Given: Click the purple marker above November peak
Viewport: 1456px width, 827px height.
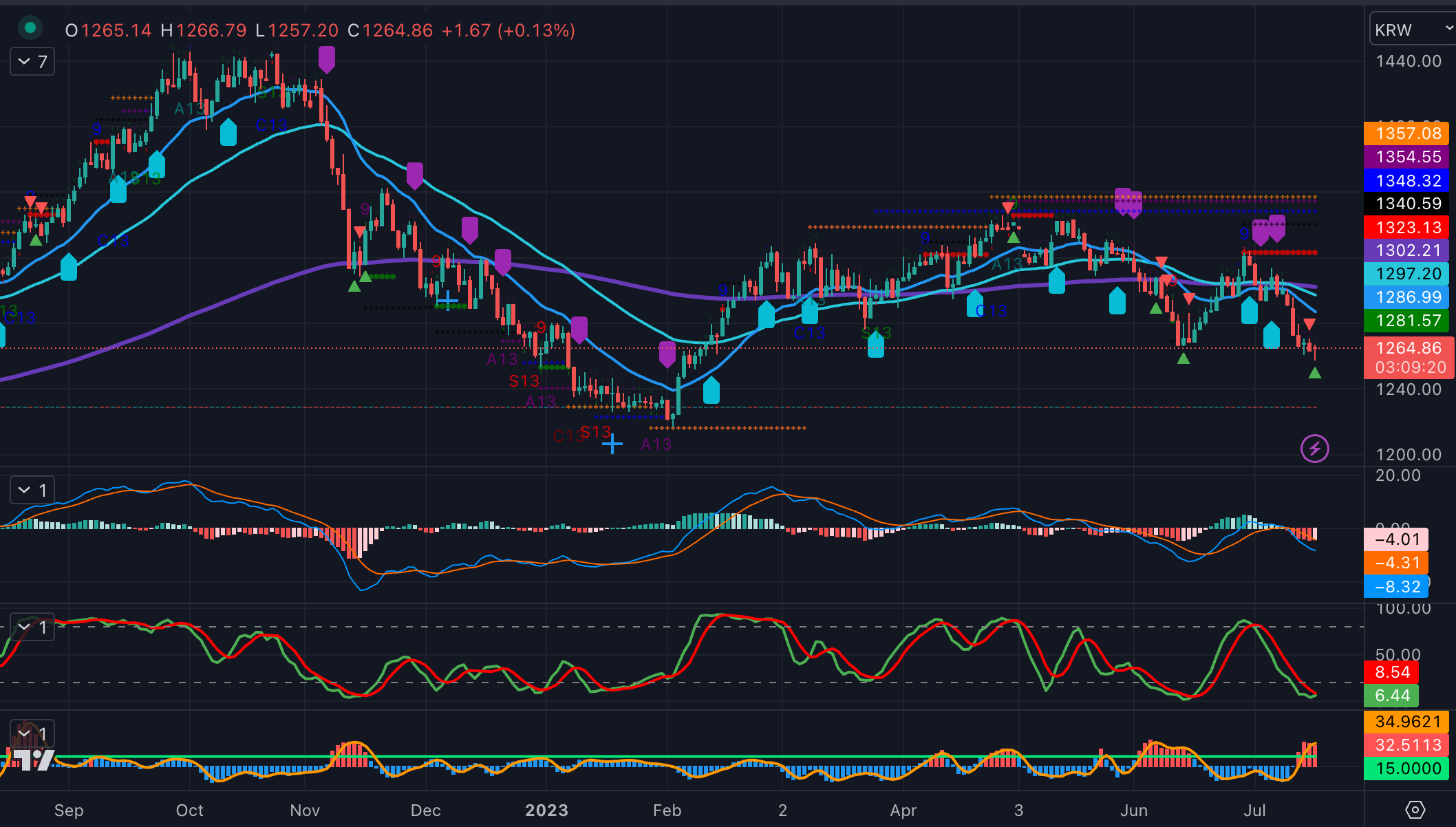Looking at the screenshot, I should click(327, 59).
